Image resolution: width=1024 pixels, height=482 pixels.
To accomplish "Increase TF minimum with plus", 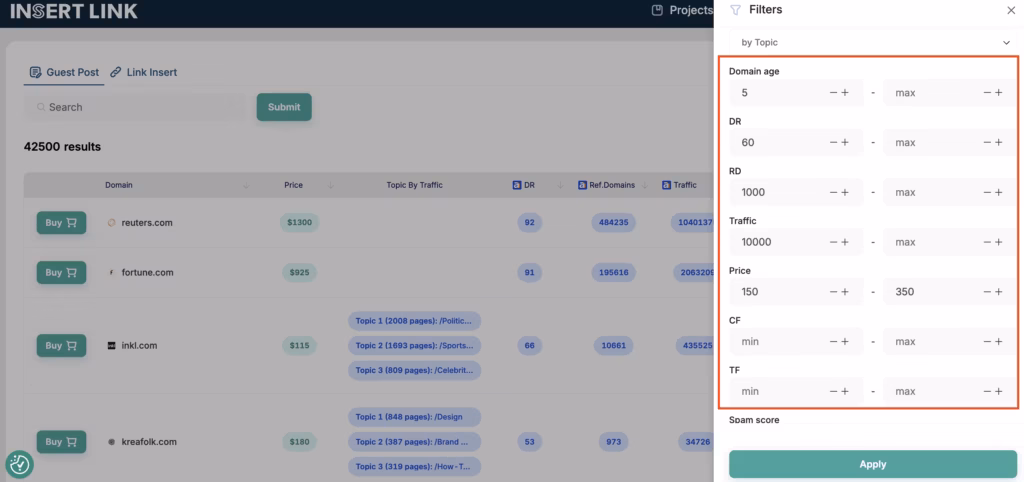I will (845, 391).
